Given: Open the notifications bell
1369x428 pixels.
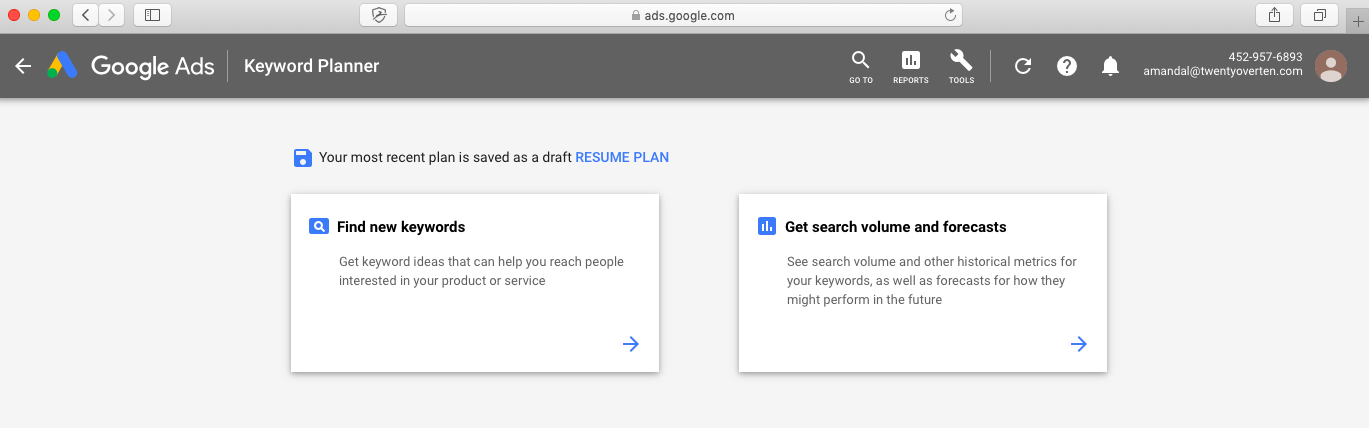Looking at the screenshot, I should [1110, 66].
